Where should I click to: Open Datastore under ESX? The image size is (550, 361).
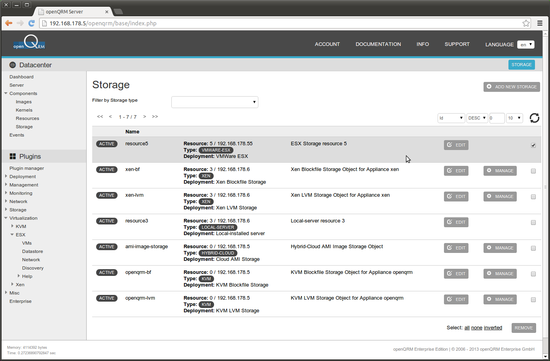(x=32, y=251)
